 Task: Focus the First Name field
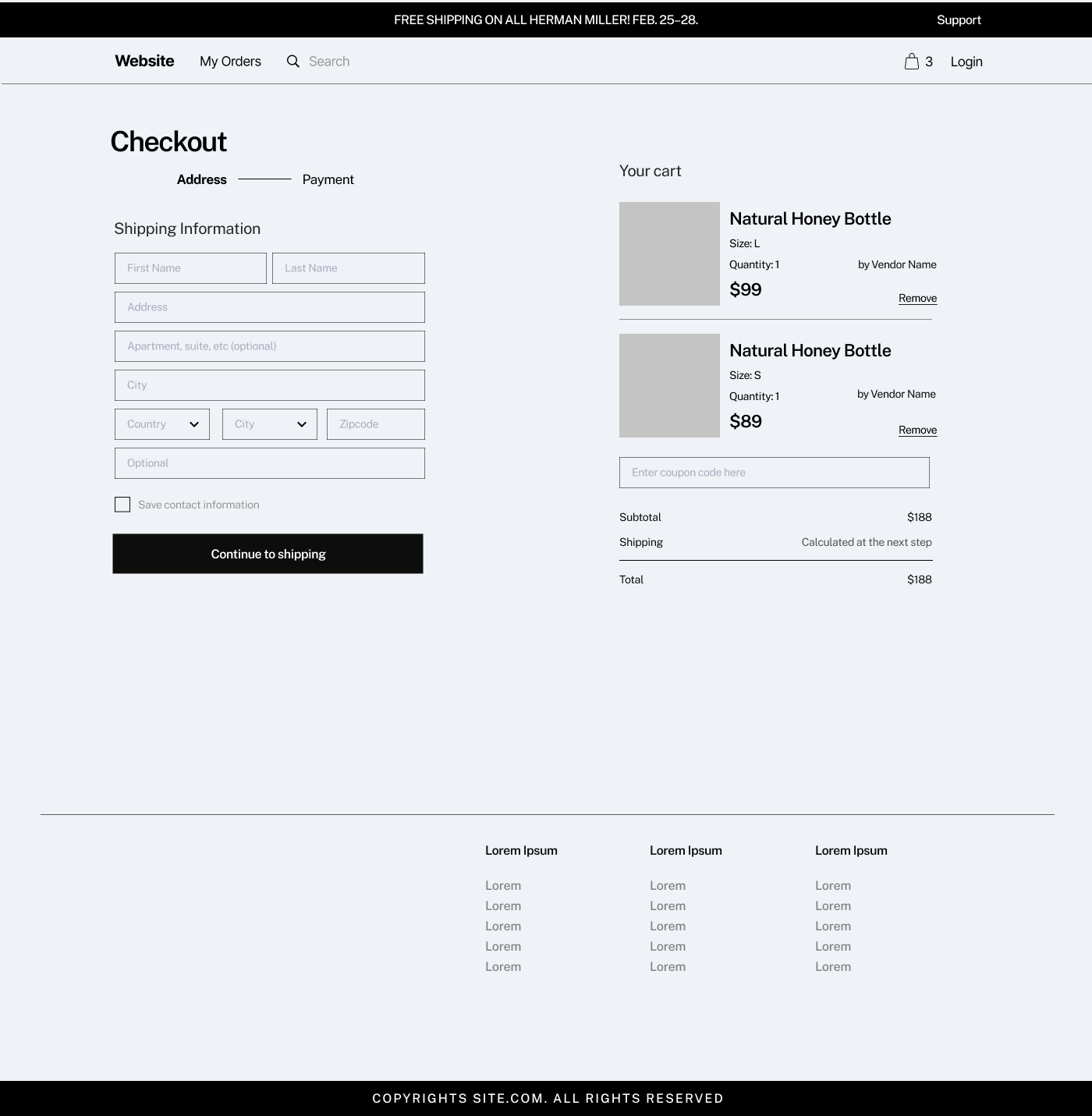190,268
